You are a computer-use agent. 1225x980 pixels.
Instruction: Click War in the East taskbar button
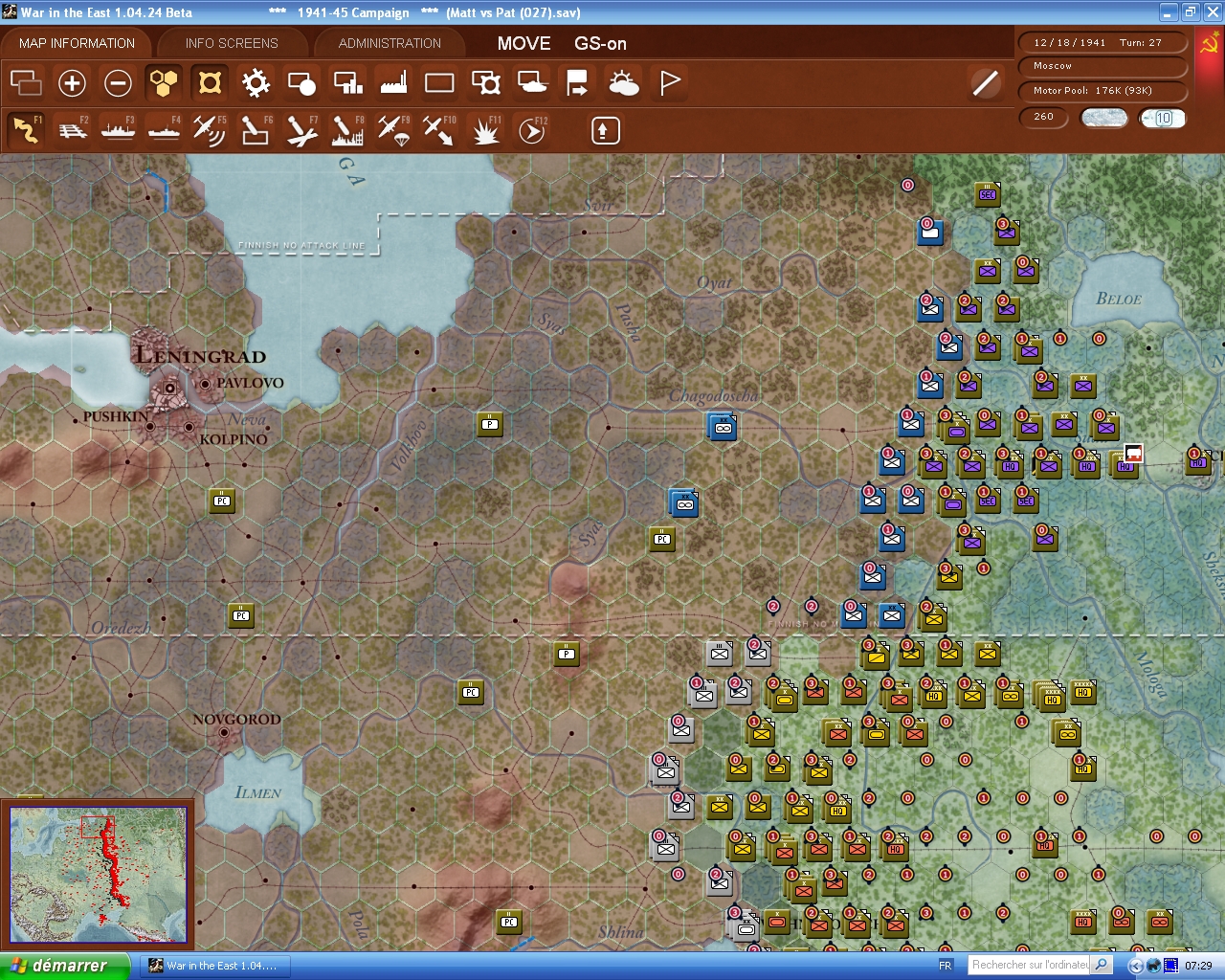click(x=215, y=966)
